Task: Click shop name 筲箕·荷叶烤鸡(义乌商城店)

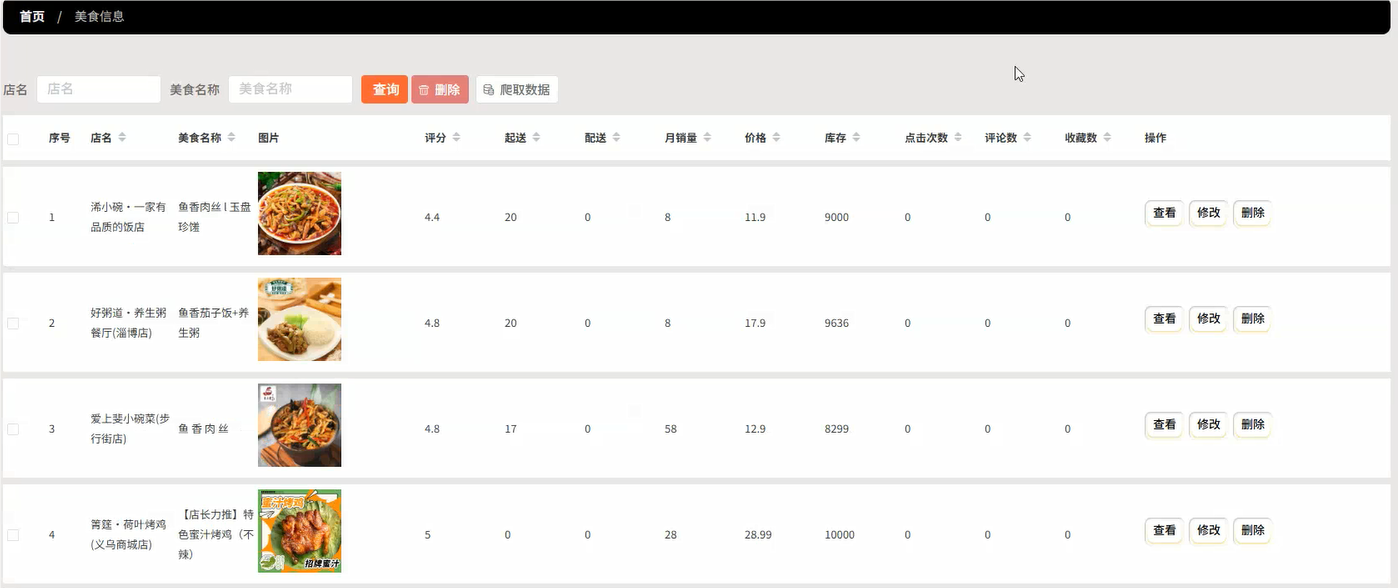Action: pos(128,535)
